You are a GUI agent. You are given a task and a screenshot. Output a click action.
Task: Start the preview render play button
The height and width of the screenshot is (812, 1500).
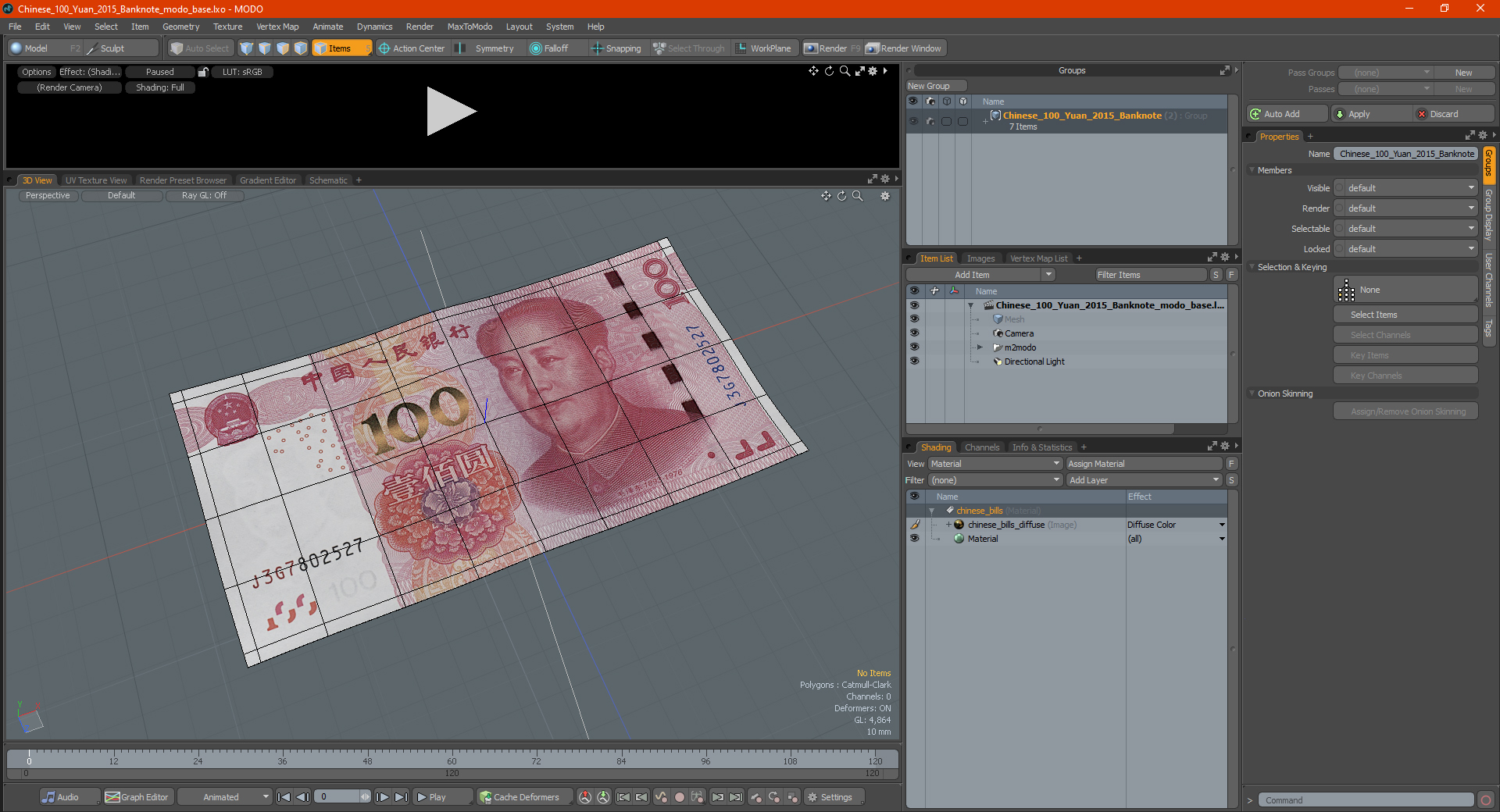[x=451, y=112]
